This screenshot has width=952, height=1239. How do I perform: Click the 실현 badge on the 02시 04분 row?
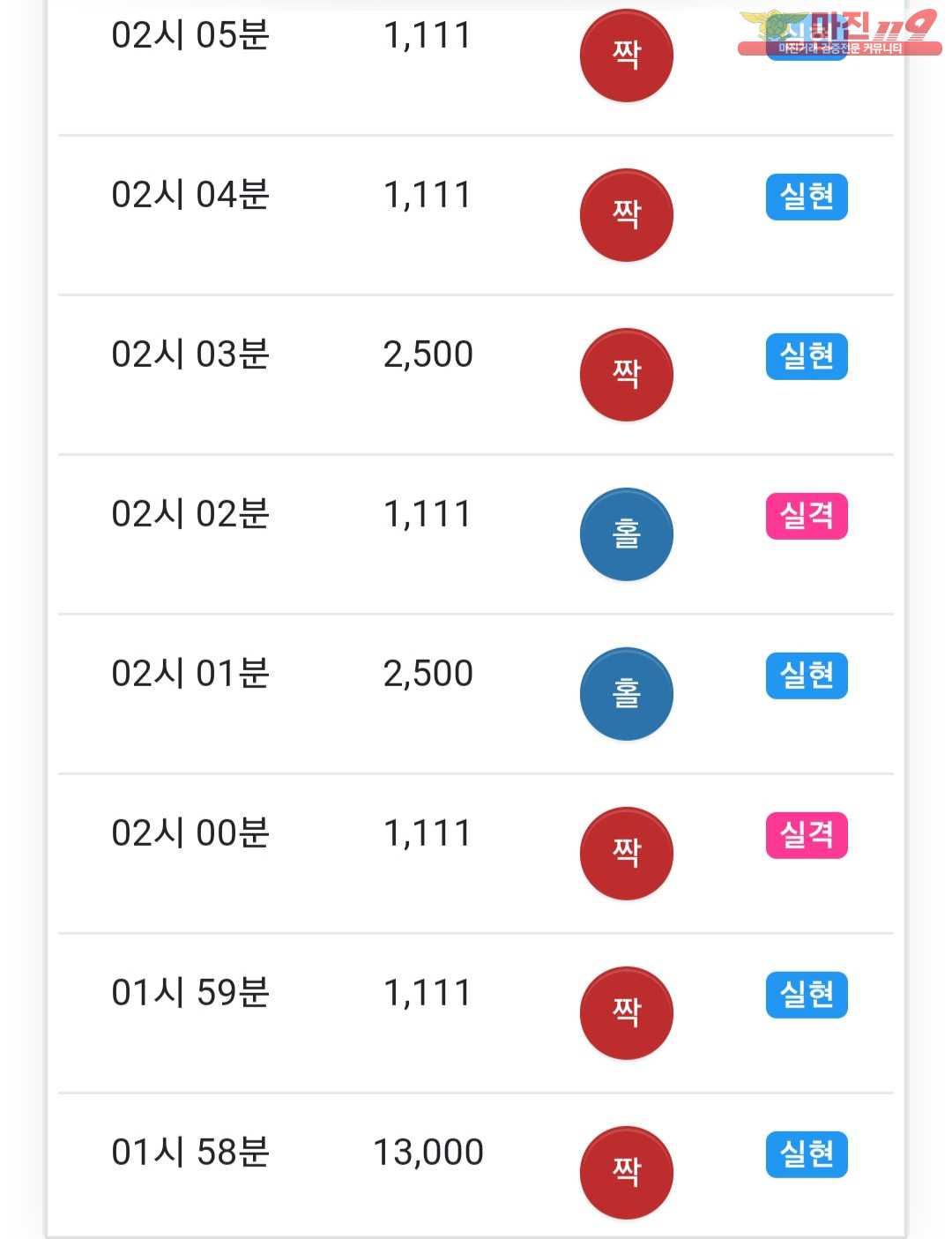[807, 197]
